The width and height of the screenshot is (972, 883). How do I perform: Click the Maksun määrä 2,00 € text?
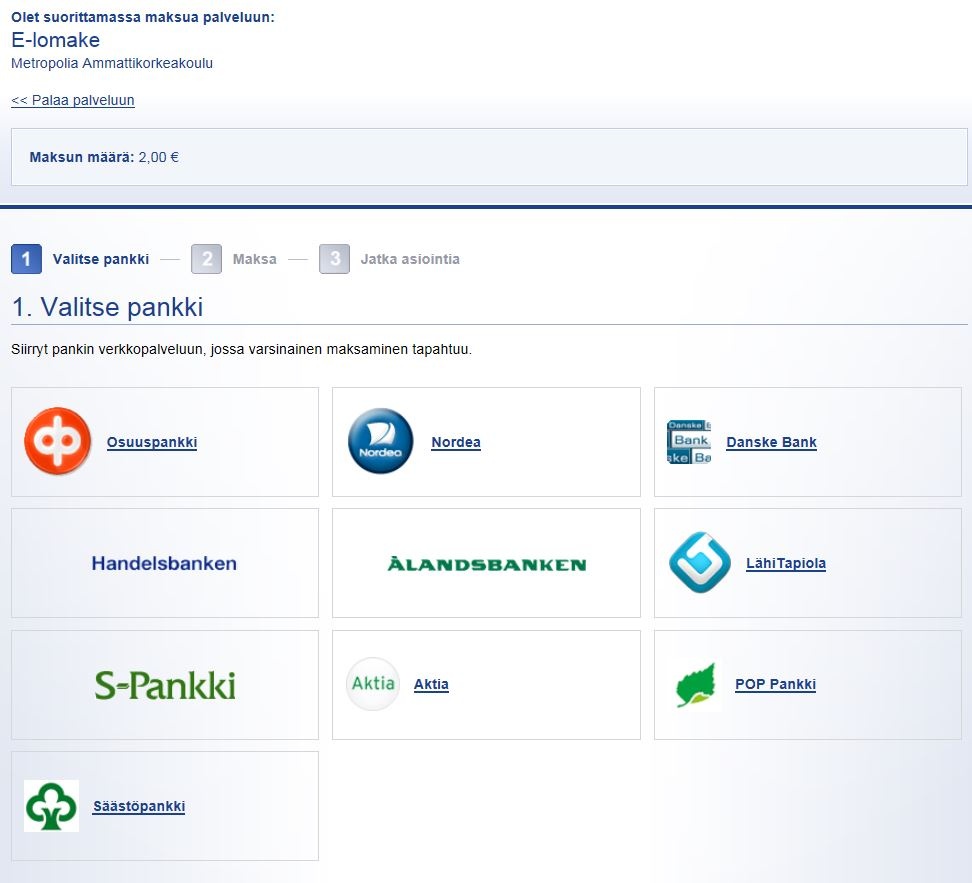(x=104, y=157)
